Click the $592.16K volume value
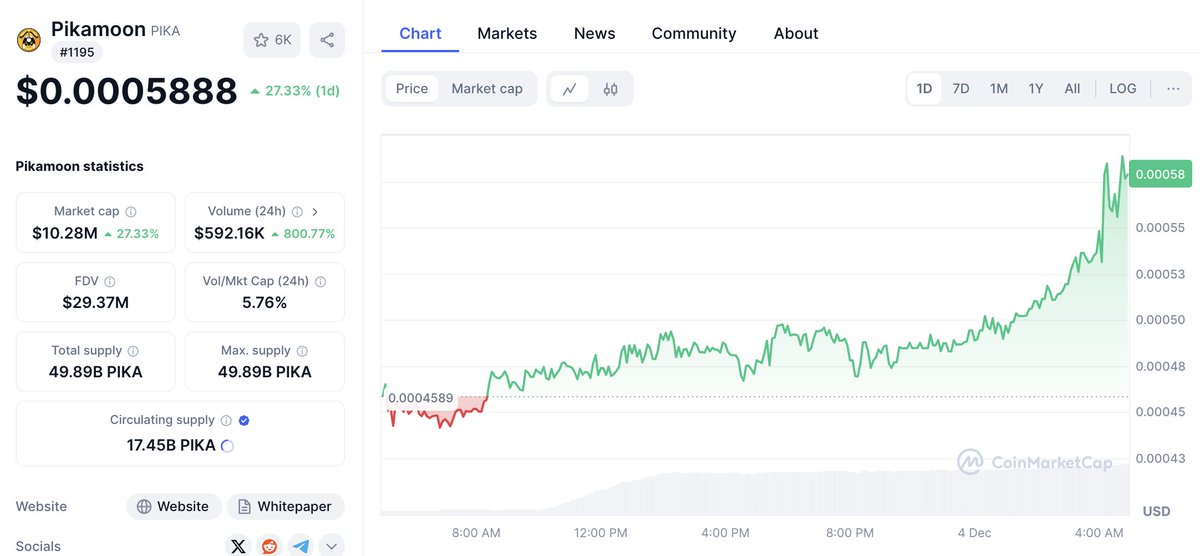 [x=229, y=234]
